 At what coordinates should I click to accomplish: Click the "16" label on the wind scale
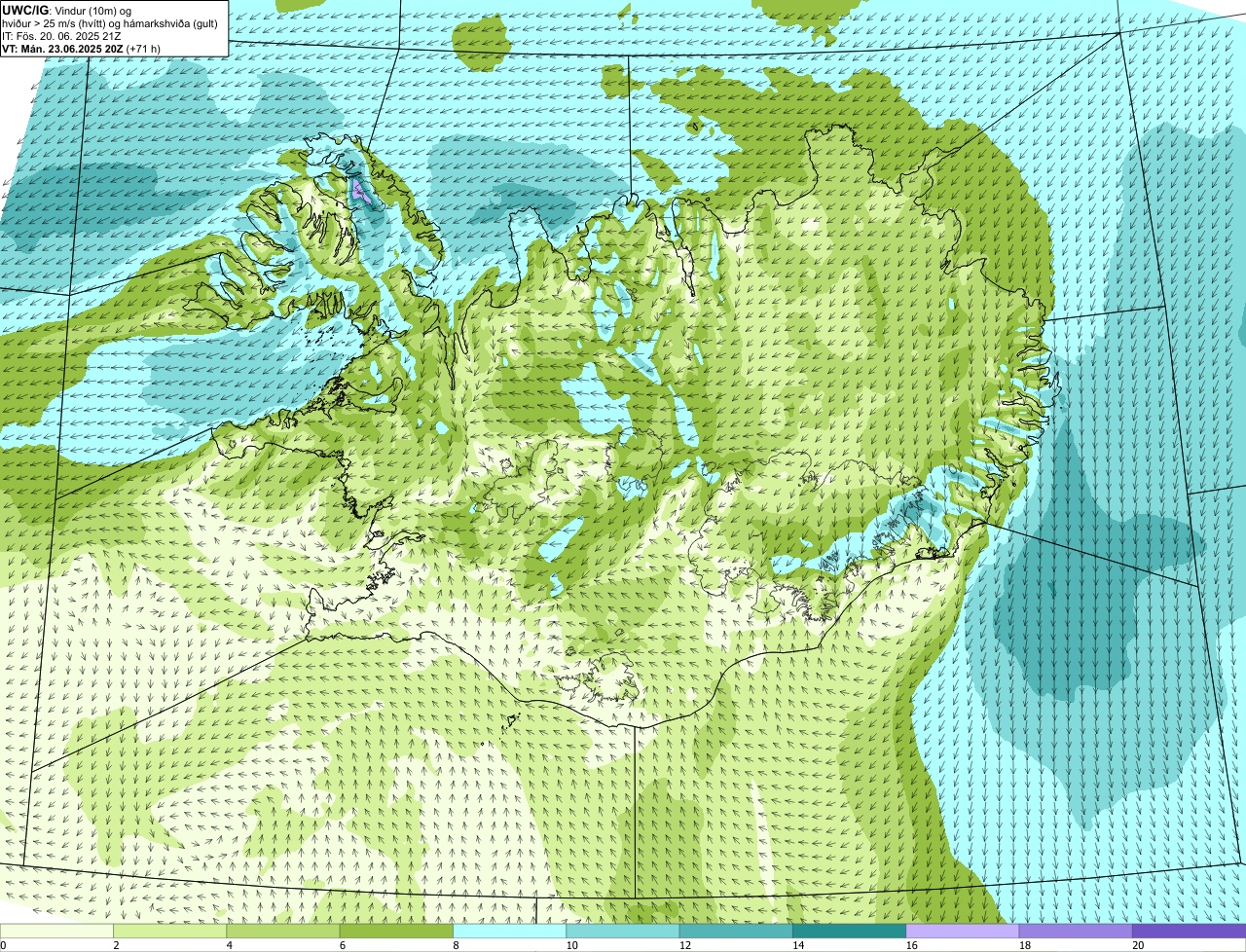tap(911, 945)
